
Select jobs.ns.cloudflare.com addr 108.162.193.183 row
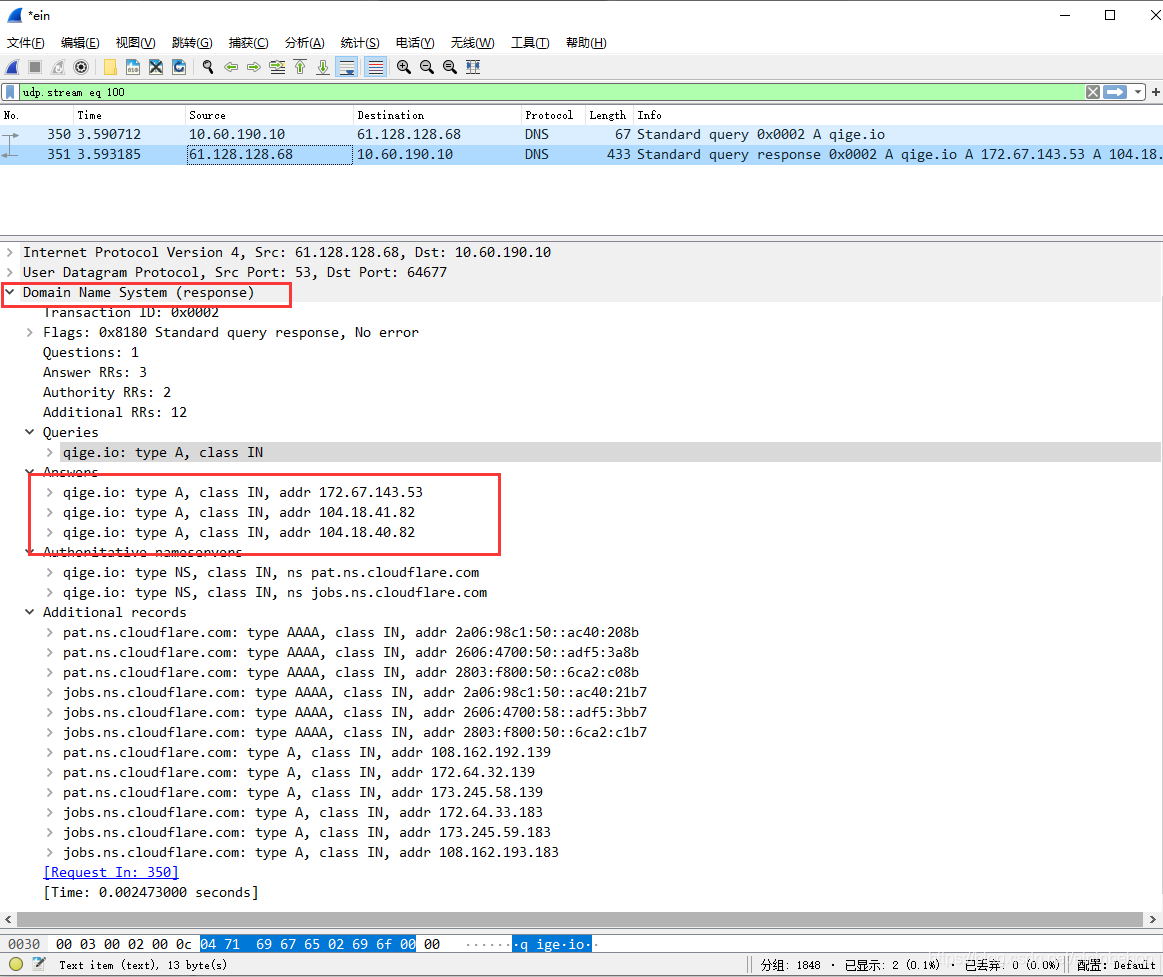tap(311, 852)
